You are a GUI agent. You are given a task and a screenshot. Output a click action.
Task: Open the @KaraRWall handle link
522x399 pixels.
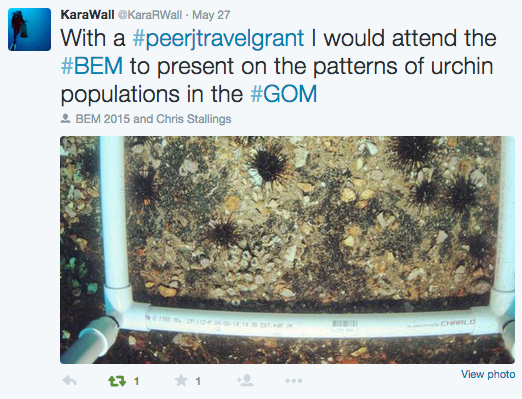coord(150,15)
